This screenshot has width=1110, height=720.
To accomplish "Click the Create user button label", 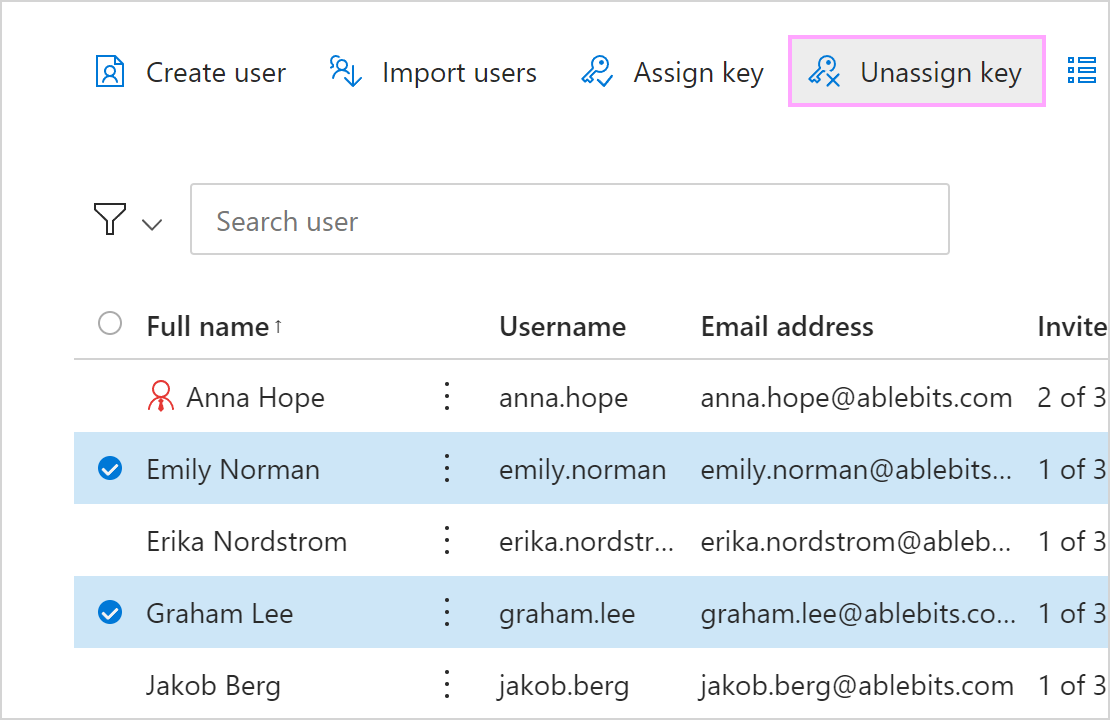I will coord(216,72).
